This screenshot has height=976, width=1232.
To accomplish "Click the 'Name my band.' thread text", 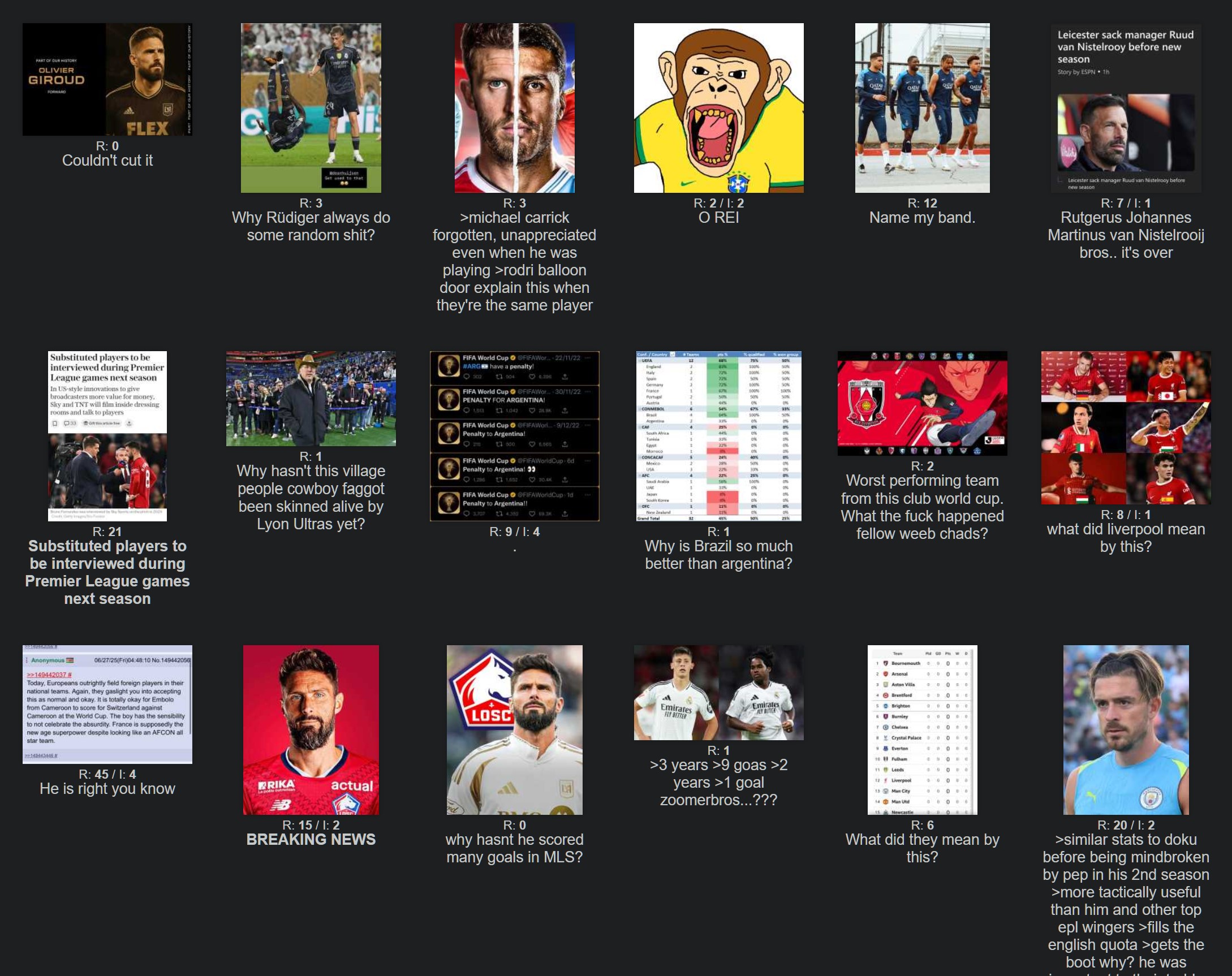I will (x=922, y=218).
